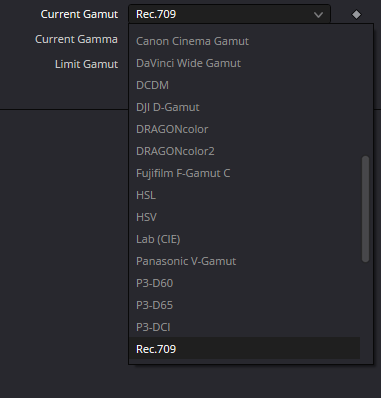Click the gamut list scrollbar thumb
This screenshot has width=381, height=398.
[x=365, y=209]
